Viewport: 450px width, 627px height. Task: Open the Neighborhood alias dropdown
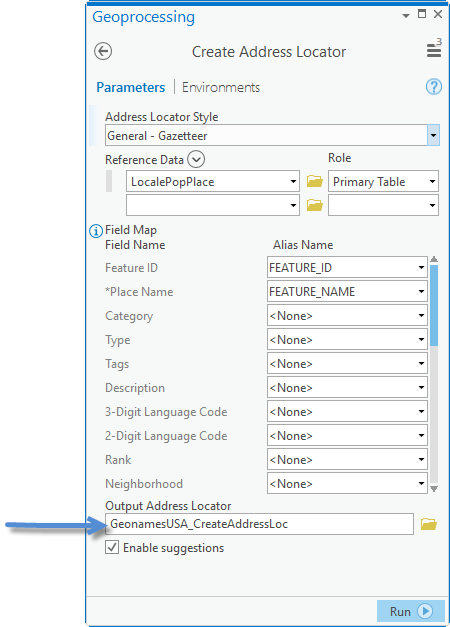click(x=347, y=483)
